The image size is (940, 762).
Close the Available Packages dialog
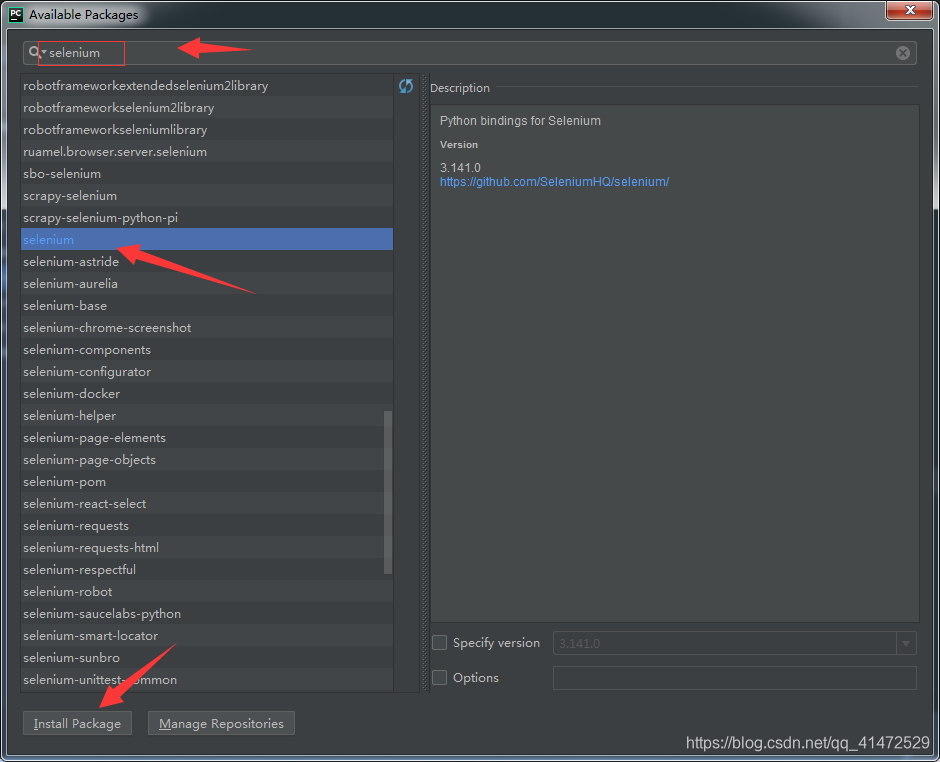(x=909, y=10)
